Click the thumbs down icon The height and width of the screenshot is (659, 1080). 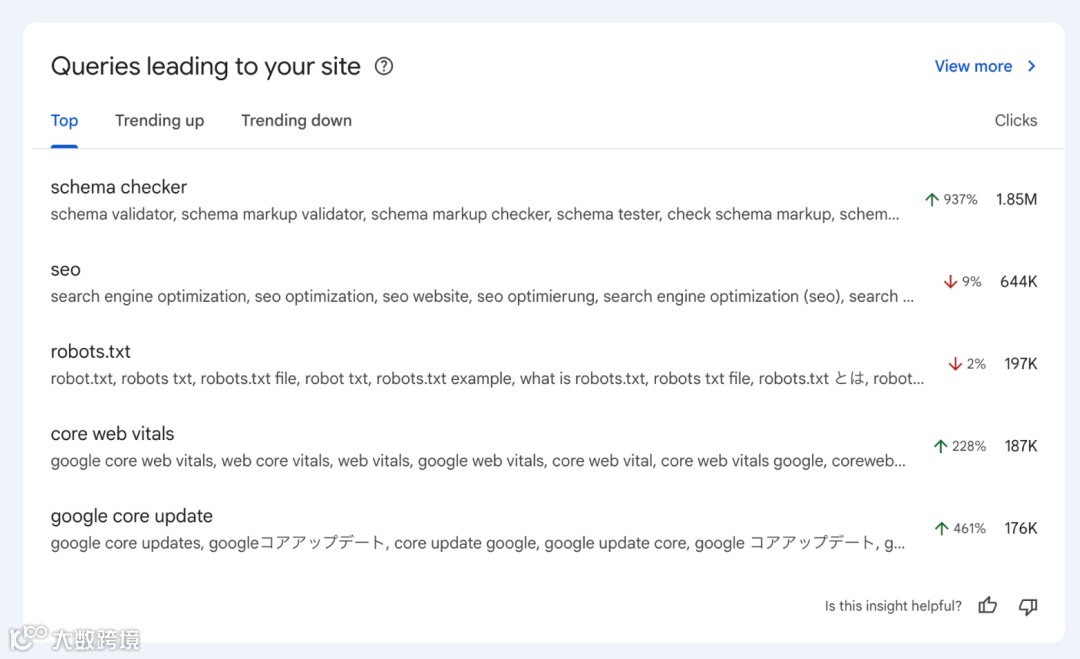(1028, 605)
